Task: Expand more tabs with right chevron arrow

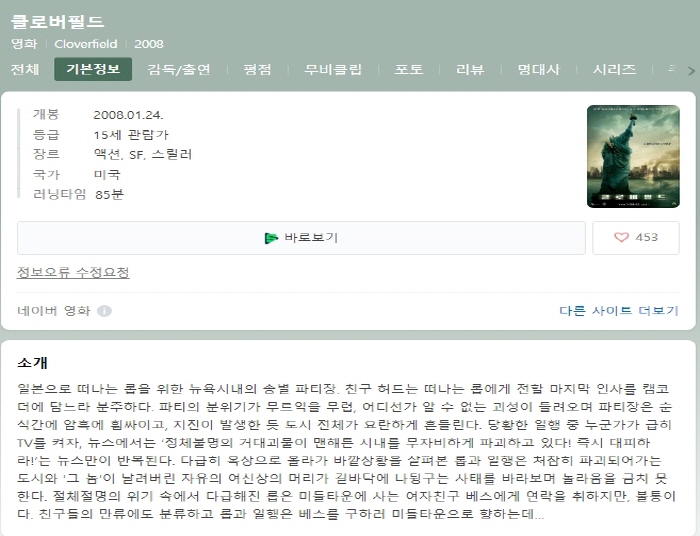Action: (x=691, y=71)
